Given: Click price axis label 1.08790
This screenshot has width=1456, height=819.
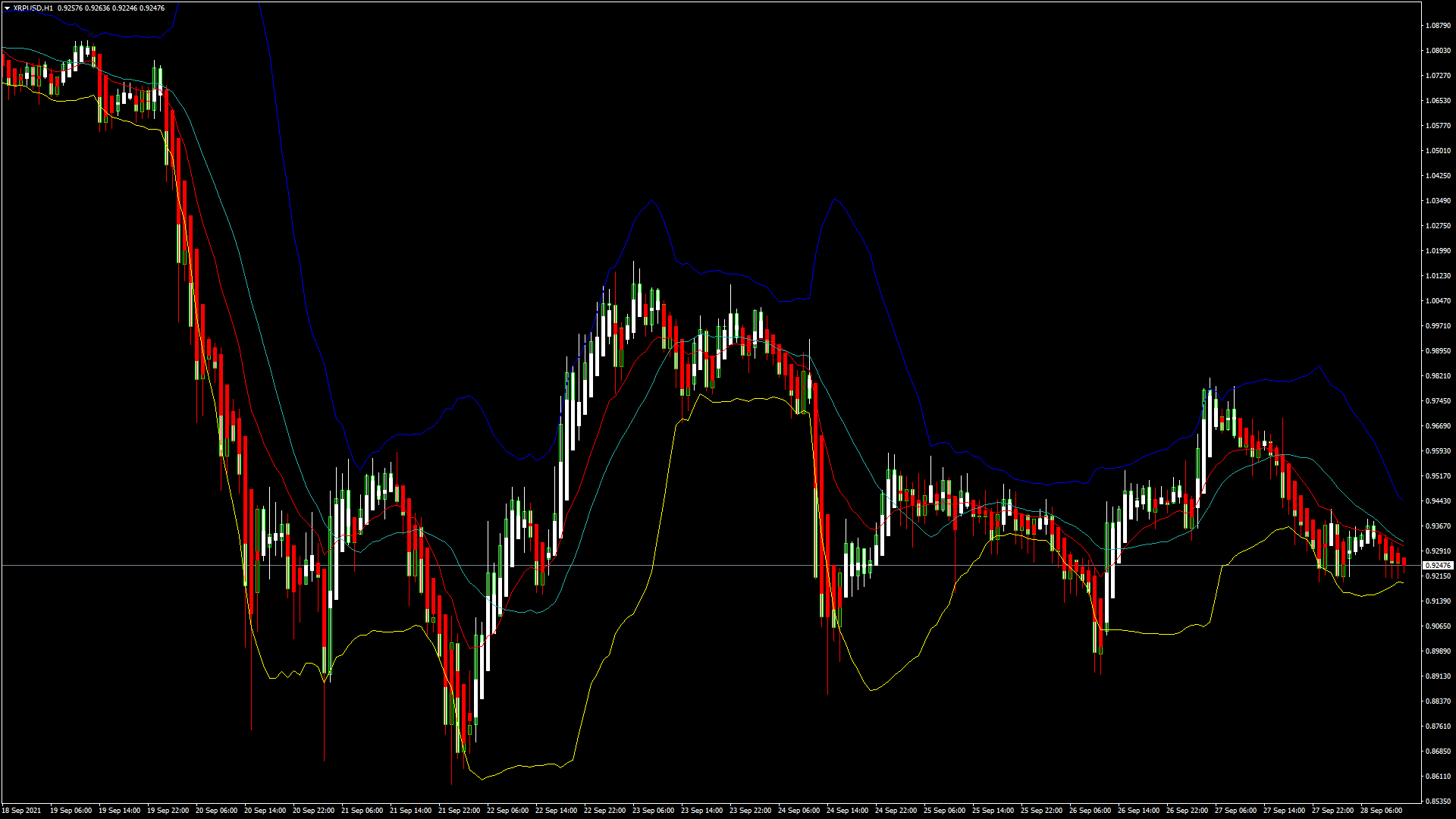Looking at the screenshot, I should point(1438,26).
